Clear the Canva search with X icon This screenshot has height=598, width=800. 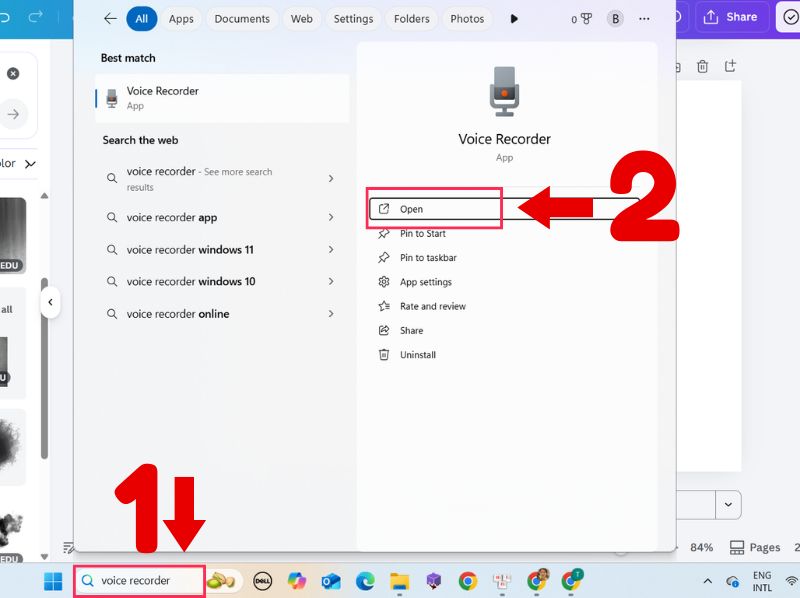click(x=13, y=73)
